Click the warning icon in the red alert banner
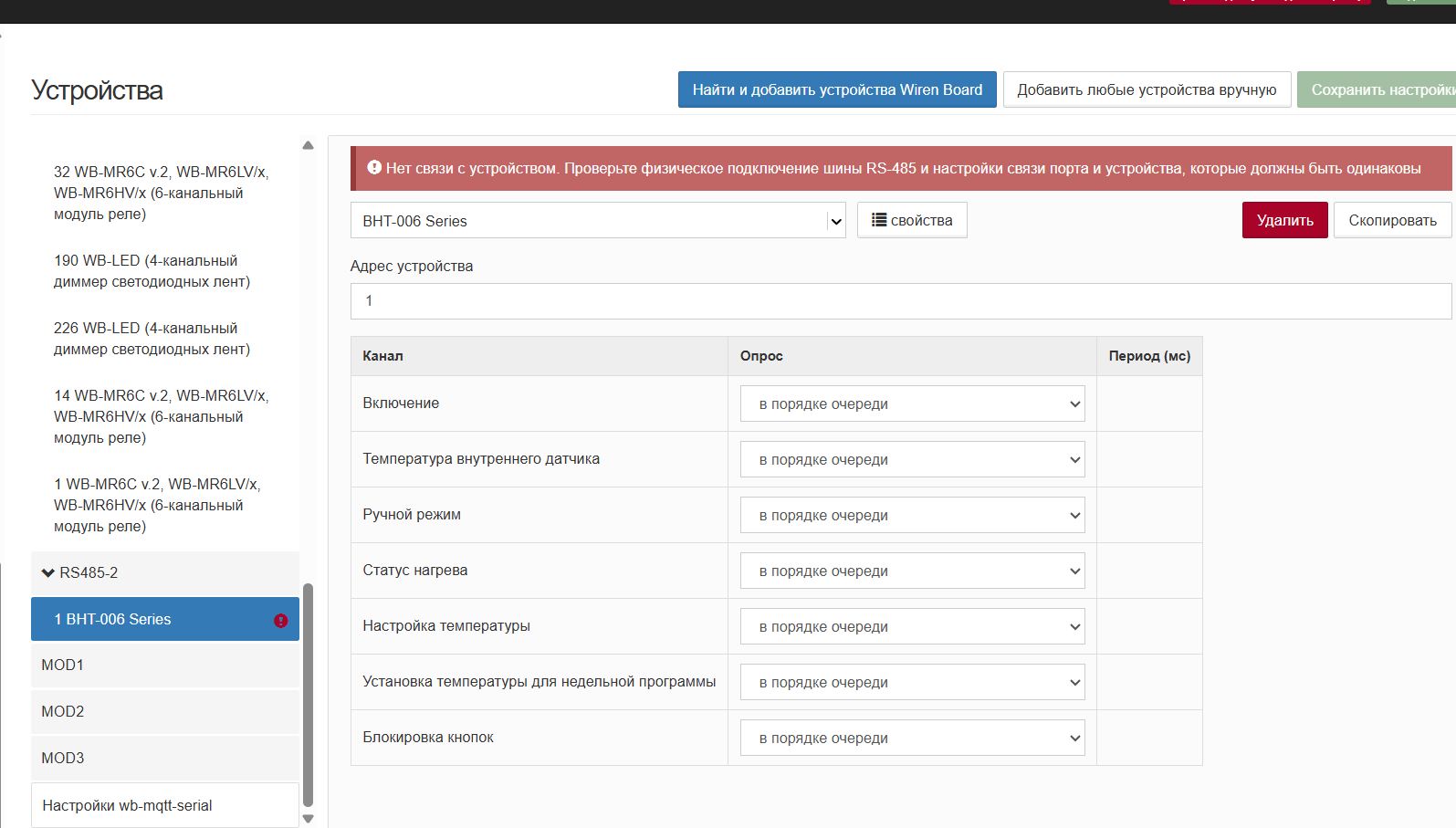Viewport: 1456px width, 828px height. (x=374, y=168)
